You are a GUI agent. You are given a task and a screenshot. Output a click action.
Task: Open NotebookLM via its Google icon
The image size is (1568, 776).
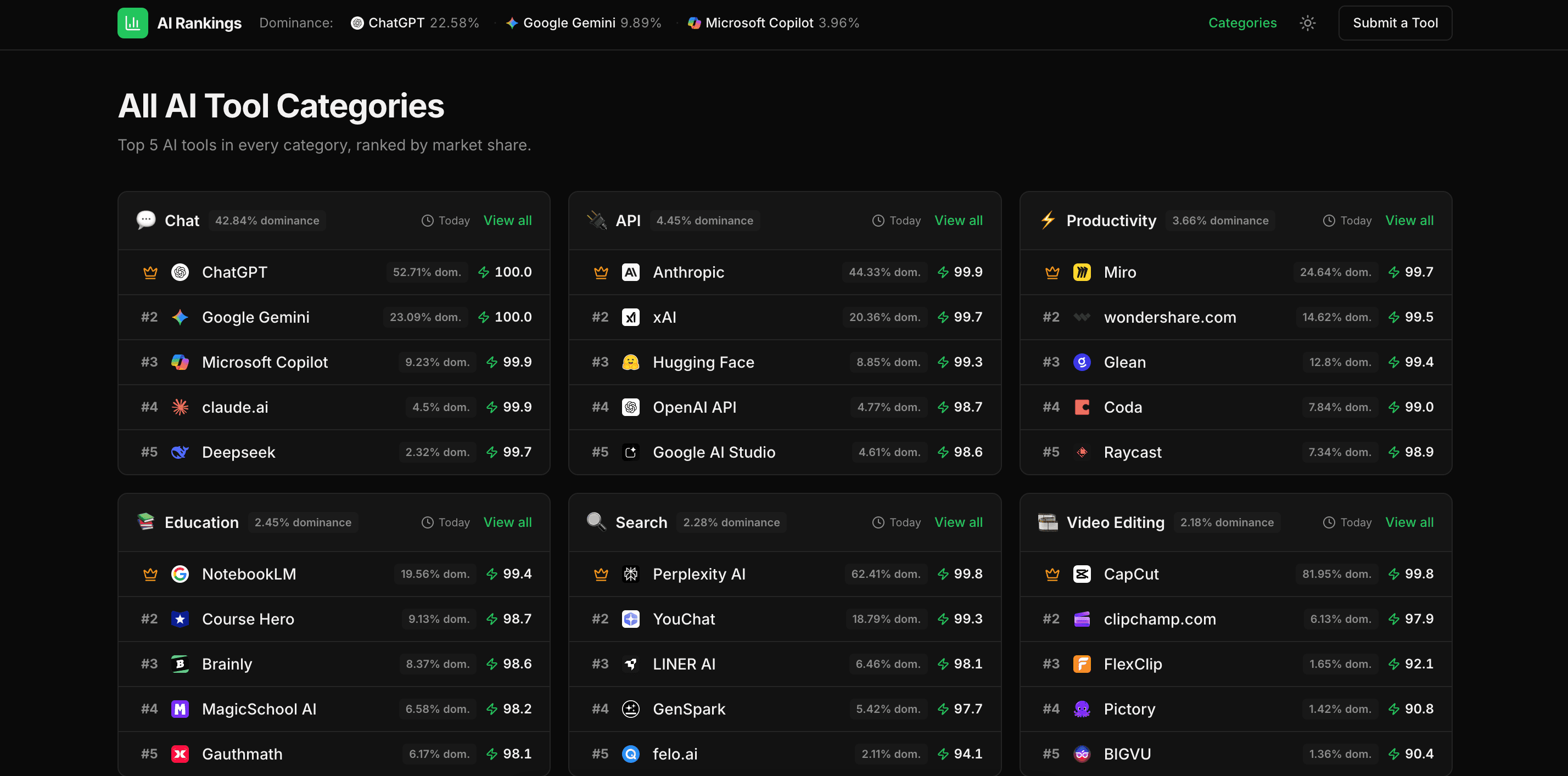pos(180,573)
